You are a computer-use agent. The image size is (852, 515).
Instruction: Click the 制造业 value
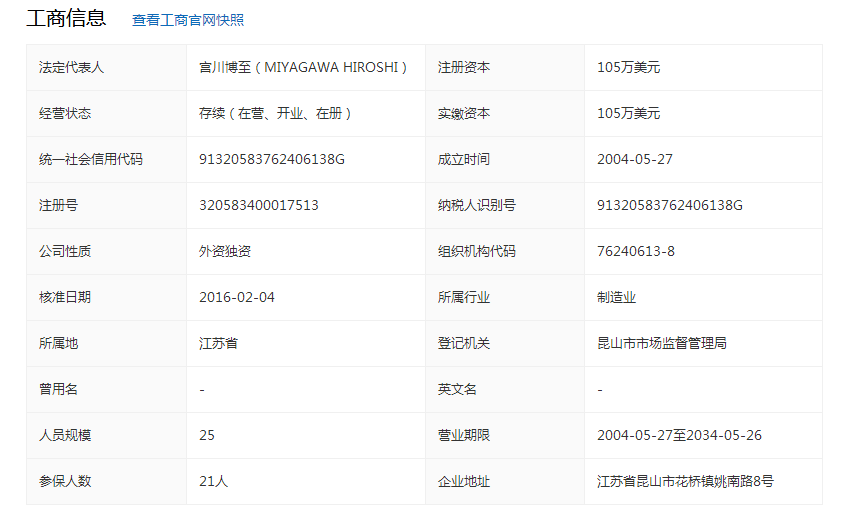tap(617, 297)
